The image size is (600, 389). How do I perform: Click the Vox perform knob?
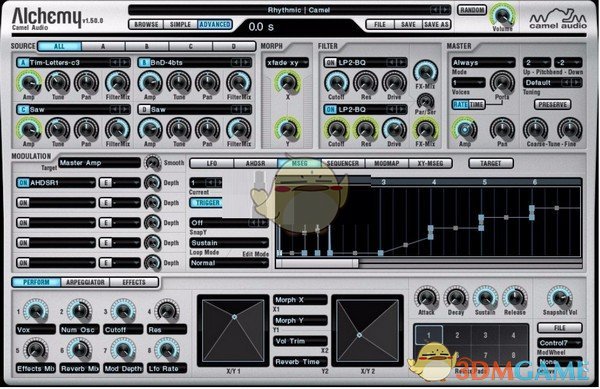36,310
